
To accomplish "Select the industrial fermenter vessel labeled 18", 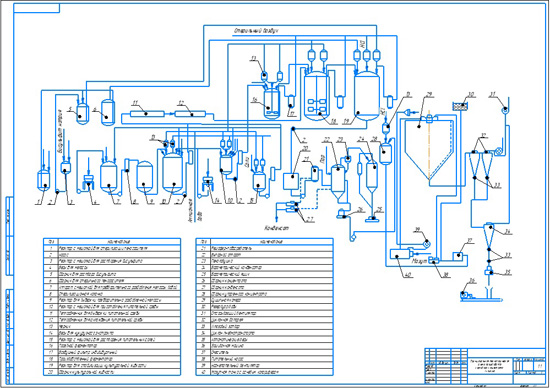I will [x=317, y=95].
